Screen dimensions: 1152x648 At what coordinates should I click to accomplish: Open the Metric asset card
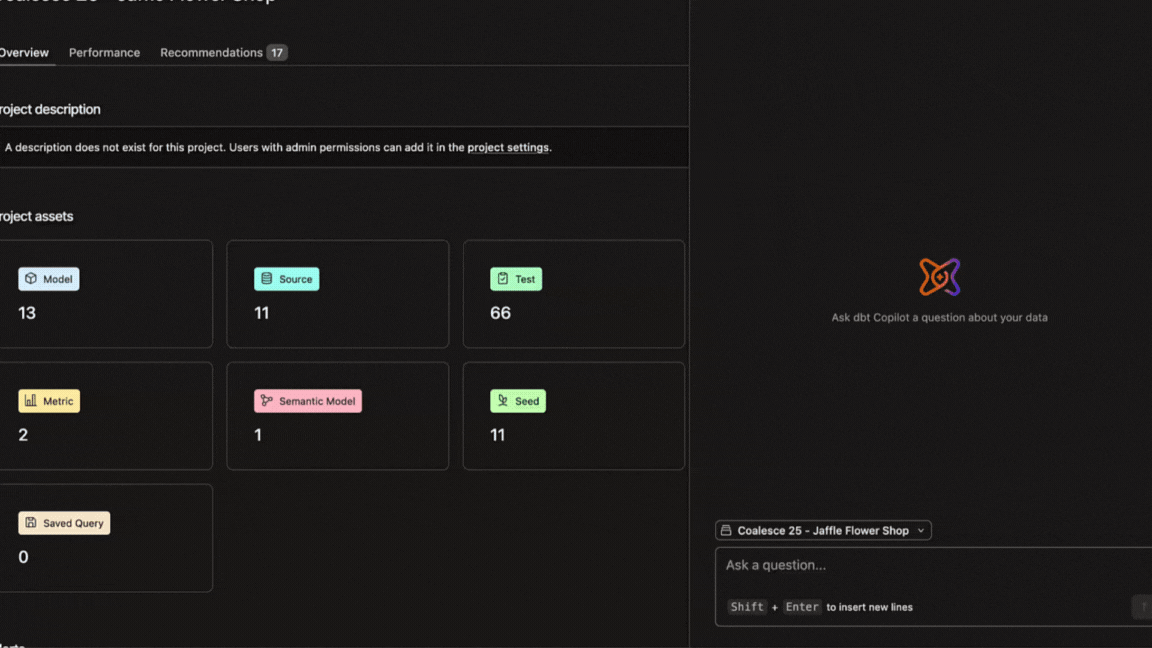click(x=106, y=416)
